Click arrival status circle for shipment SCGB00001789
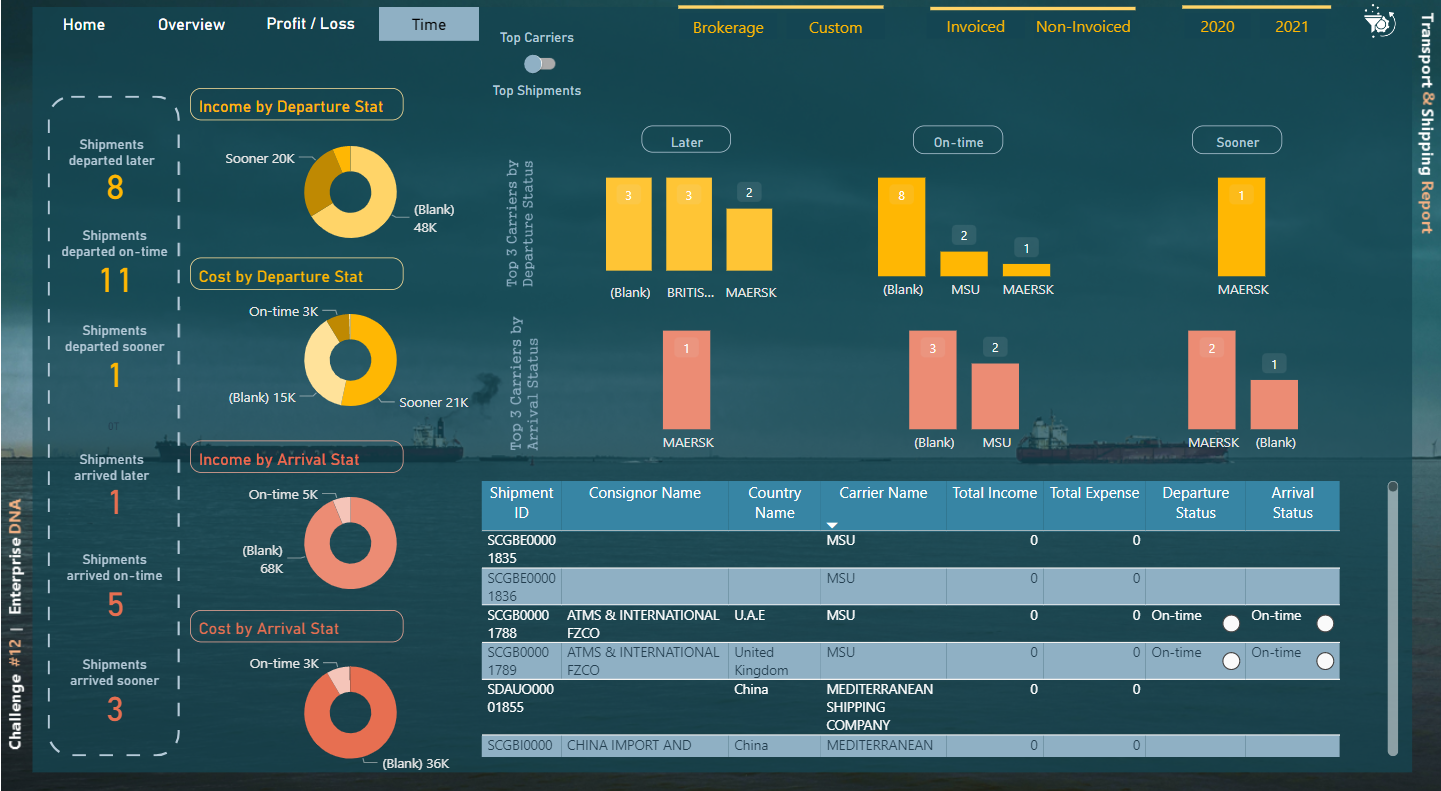1441x791 pixels. click(1325, 660)
